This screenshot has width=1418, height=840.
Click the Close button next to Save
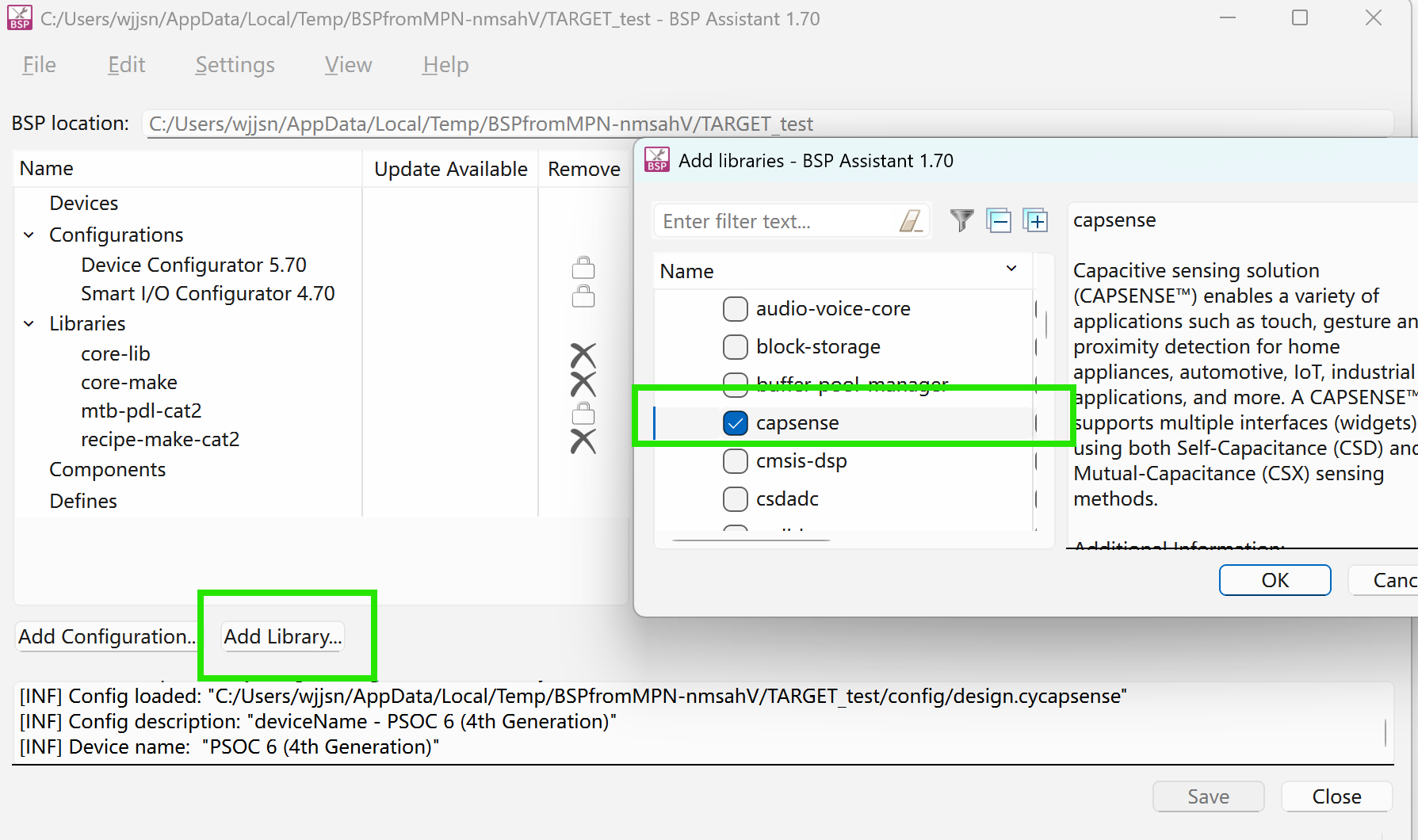coord(1336,796)
